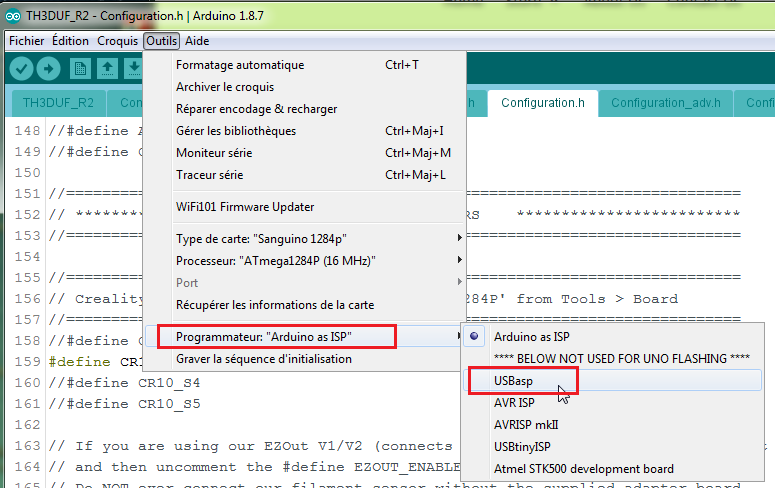Click the BELOW NOT USED FOR UNO FLASHING entry
Screen dimensions: 775x488
[613, 358]
